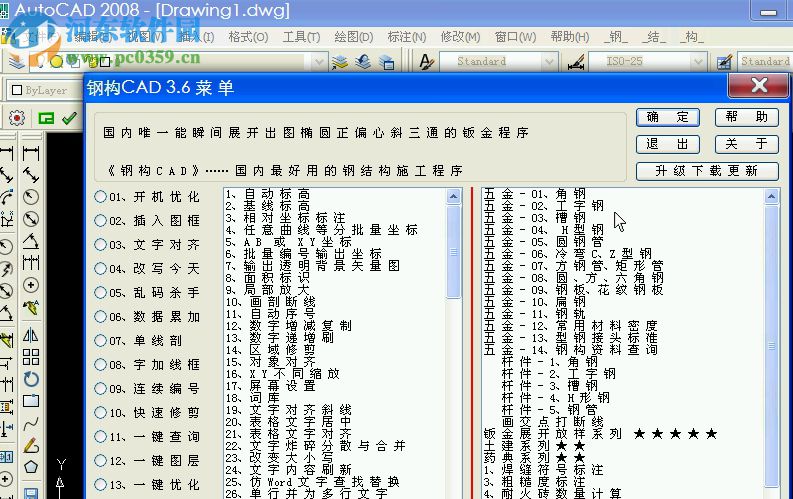The image size is (793, 499).
Task: Click the green checkmark icon
Action: point(69,118)
